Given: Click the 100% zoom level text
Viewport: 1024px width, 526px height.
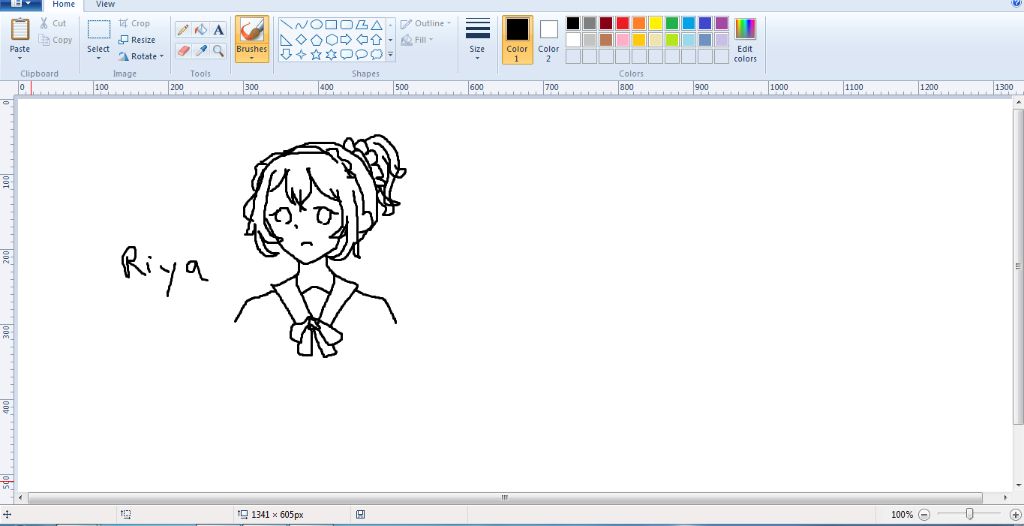Looking at the screenshot, I should coord(902,515).
